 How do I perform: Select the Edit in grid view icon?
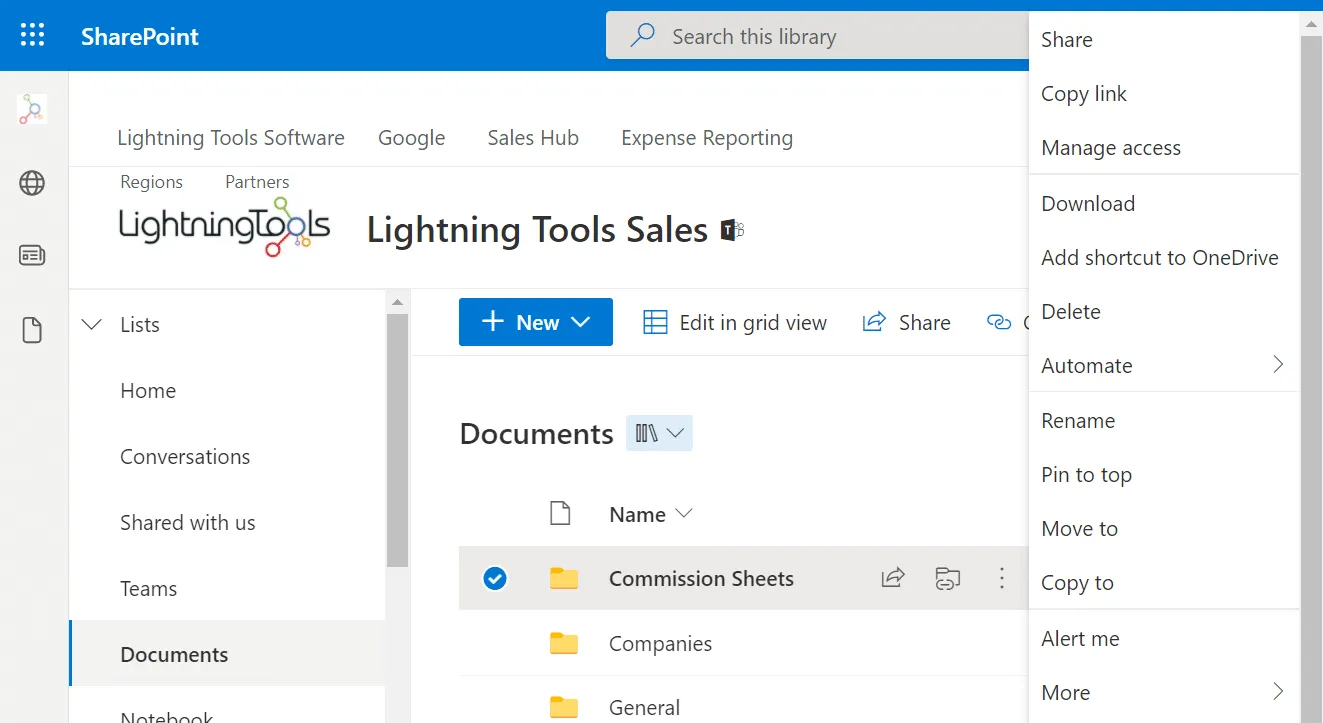pyautogui.click(x=655, y=321)
